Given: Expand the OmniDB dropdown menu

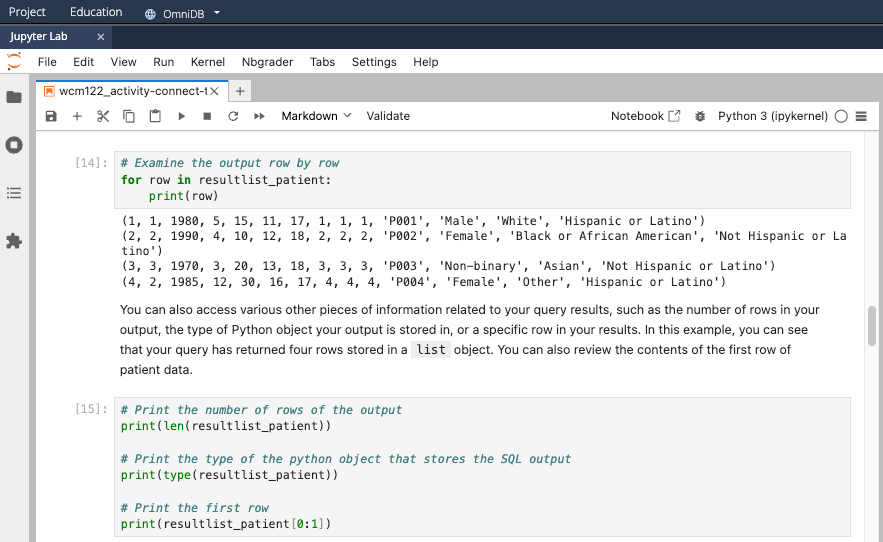Looking at the screenshot, I should pos(183,13).
